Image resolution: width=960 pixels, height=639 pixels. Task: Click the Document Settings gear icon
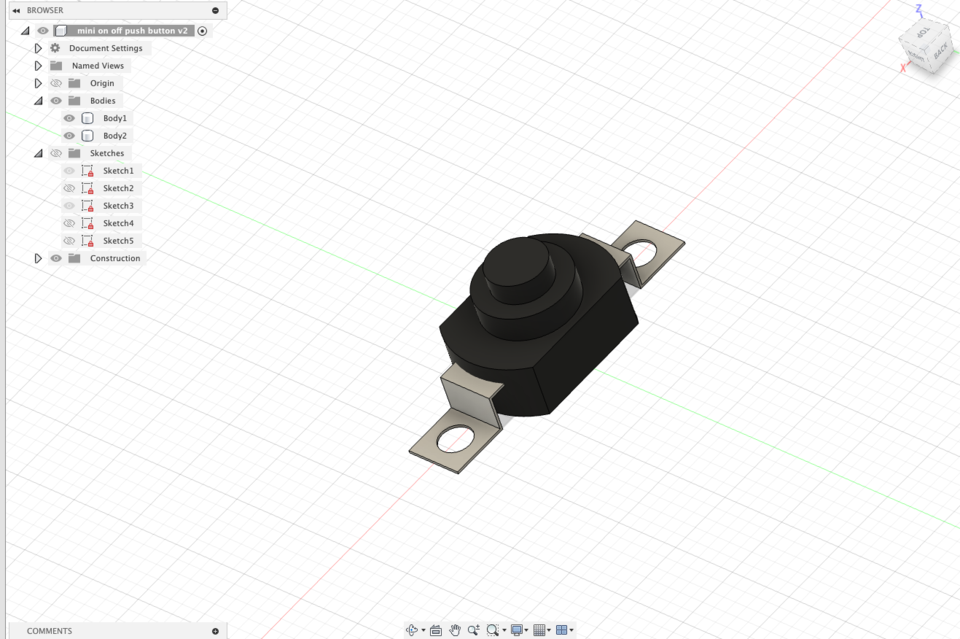pos(54,47)
